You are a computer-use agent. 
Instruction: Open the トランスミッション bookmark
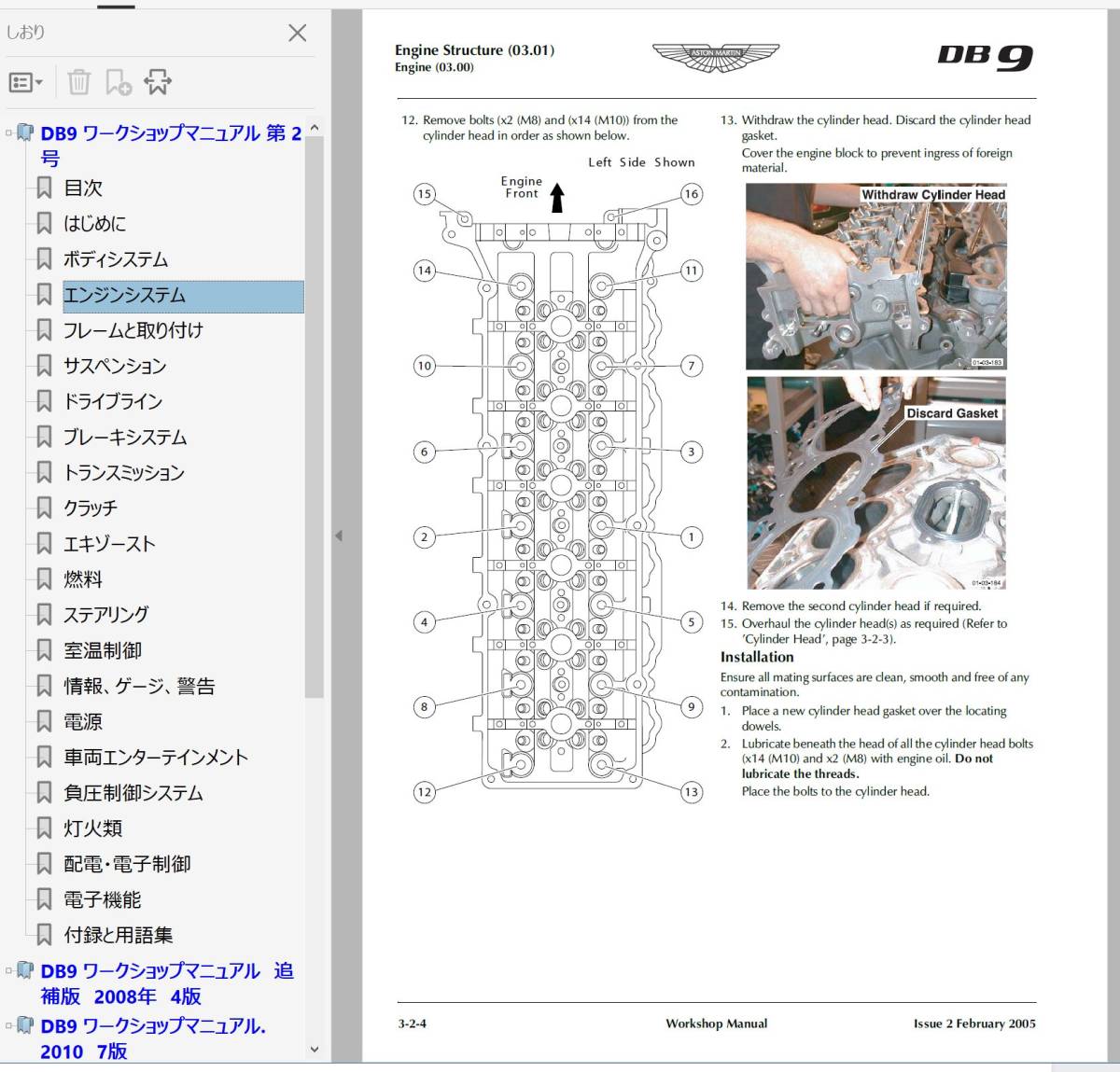[x=124, y=472]
